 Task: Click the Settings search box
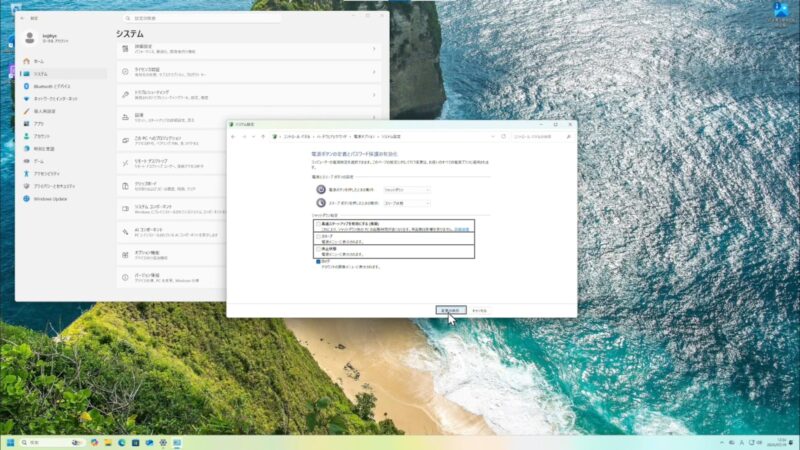click(x=202, y=18)
